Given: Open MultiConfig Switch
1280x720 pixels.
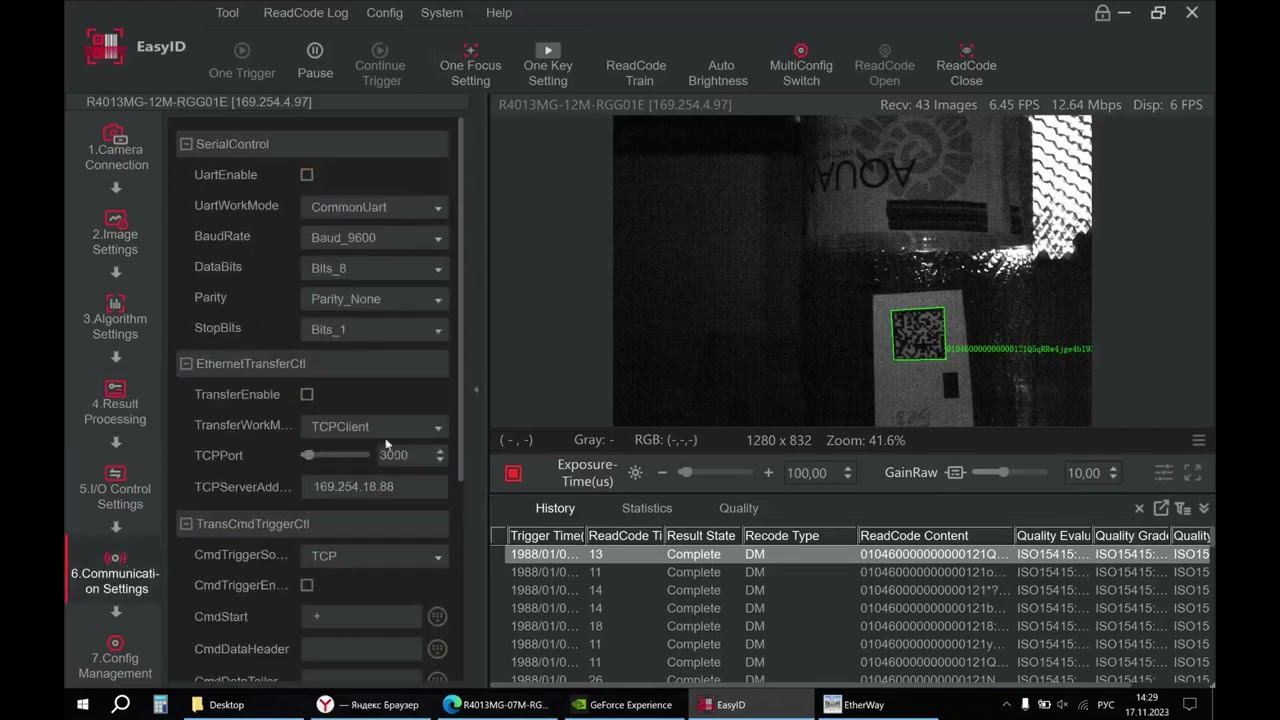Looking at the screenshot, I should click(801, 64).
